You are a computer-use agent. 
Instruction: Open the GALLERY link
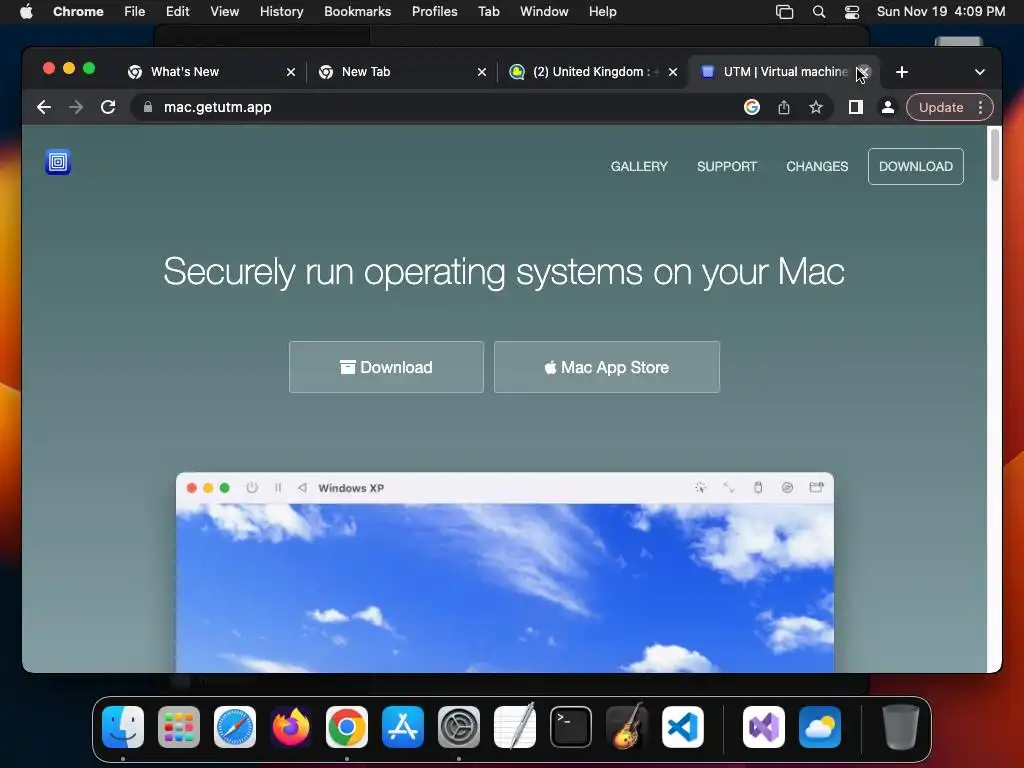(x=639, y=167)
